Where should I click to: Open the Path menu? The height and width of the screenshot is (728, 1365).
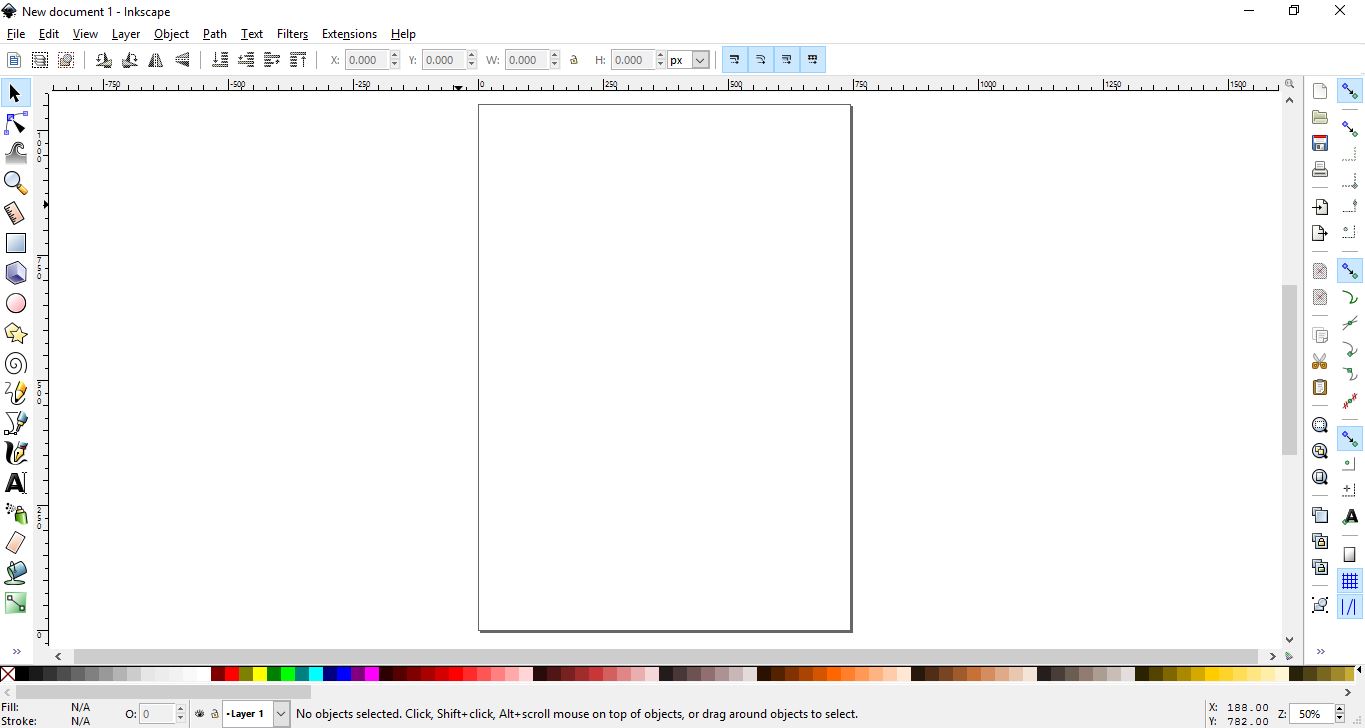[214, 33]
